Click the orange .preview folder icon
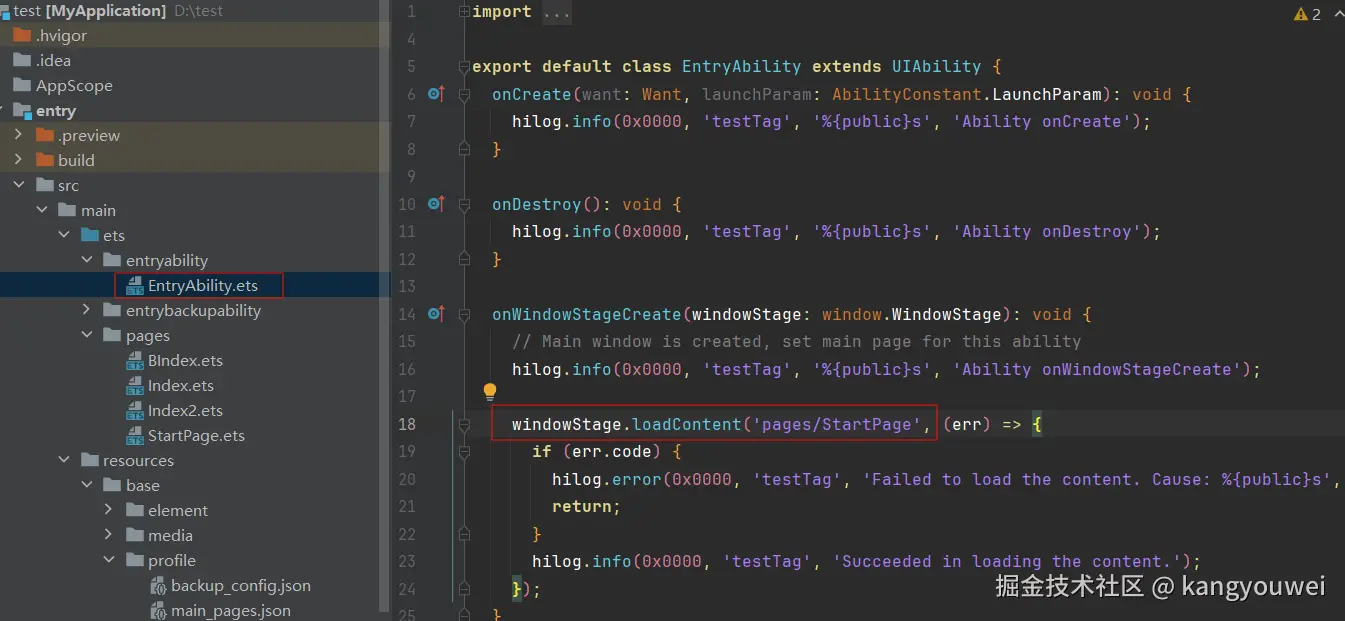The height and width of the screenshot is (621, 1345). click(x=44, y=135)
